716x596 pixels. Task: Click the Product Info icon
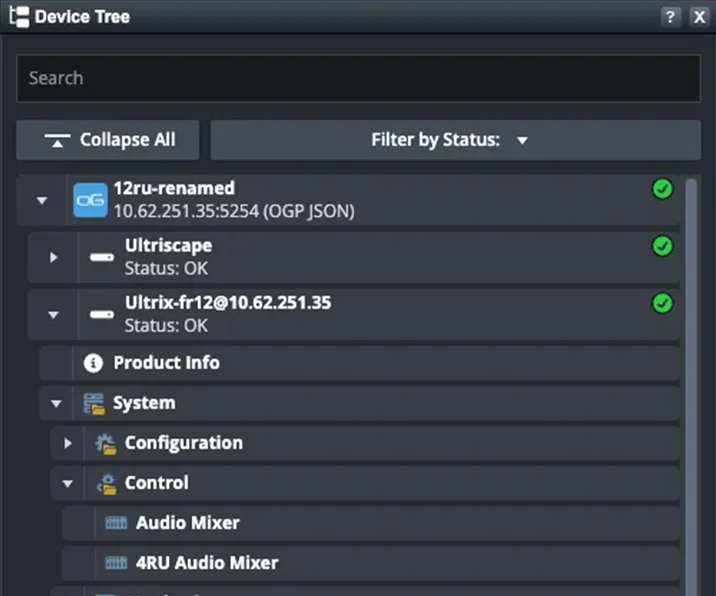point(93,363)
